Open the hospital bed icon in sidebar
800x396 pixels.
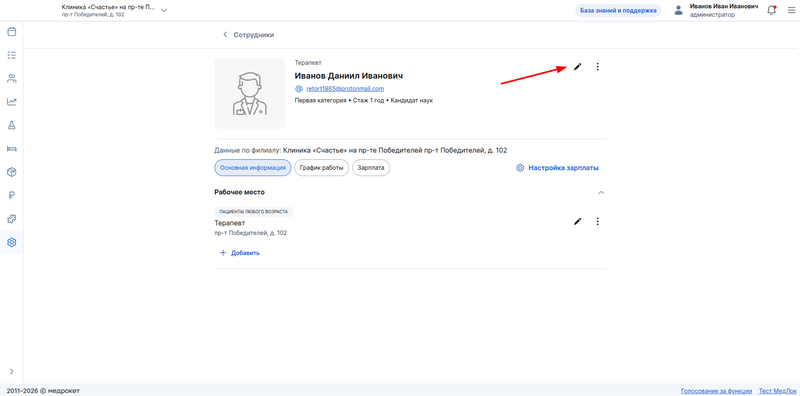[11, 148]
